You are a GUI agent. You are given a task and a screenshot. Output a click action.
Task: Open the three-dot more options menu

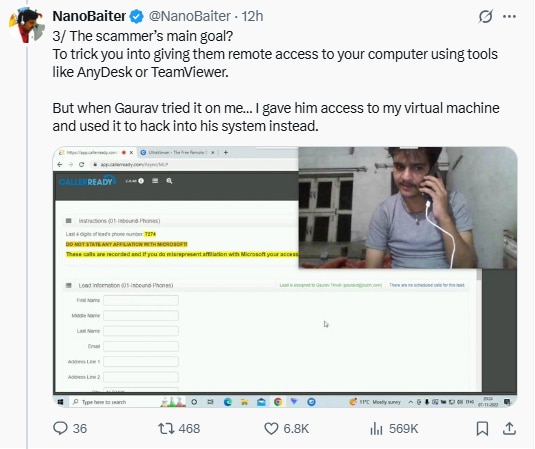point(509,16)
